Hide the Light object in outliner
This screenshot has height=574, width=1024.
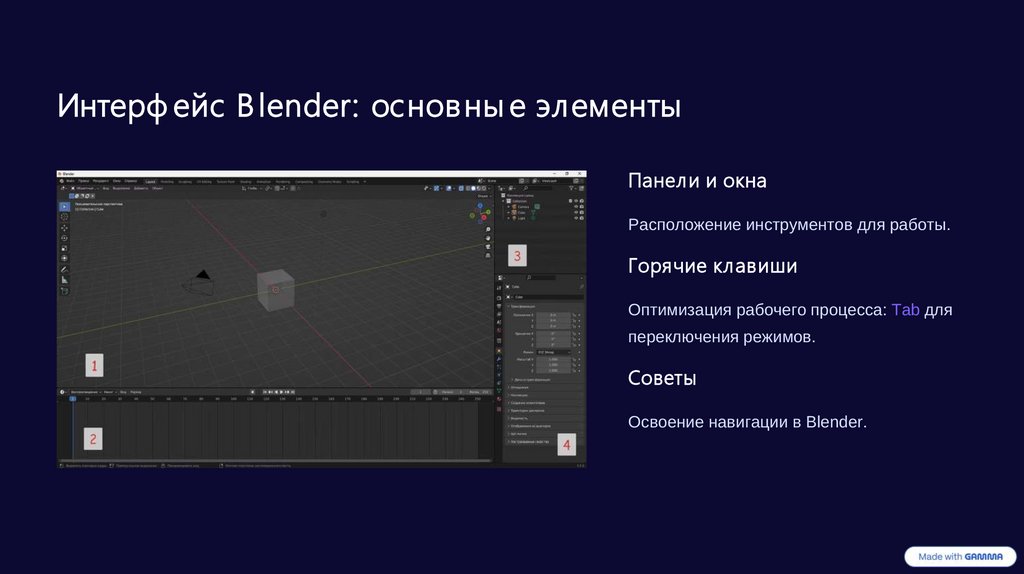(x=576, y=218)
